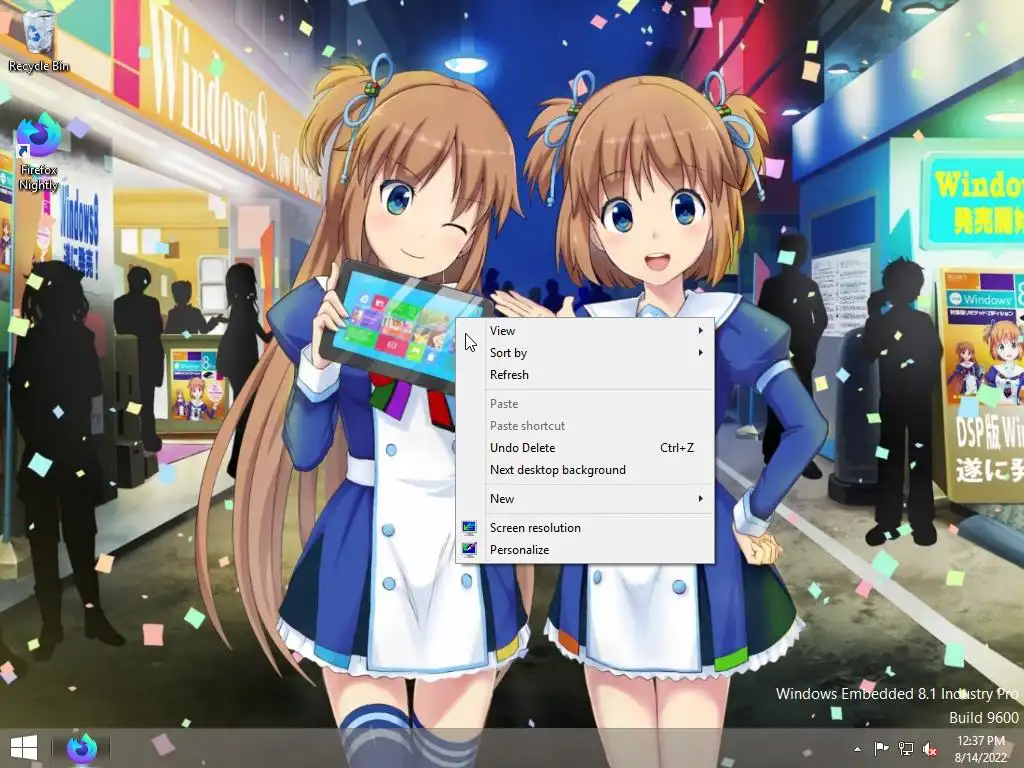Expand the View submenu
The image size is (1024, 768).
584,330
